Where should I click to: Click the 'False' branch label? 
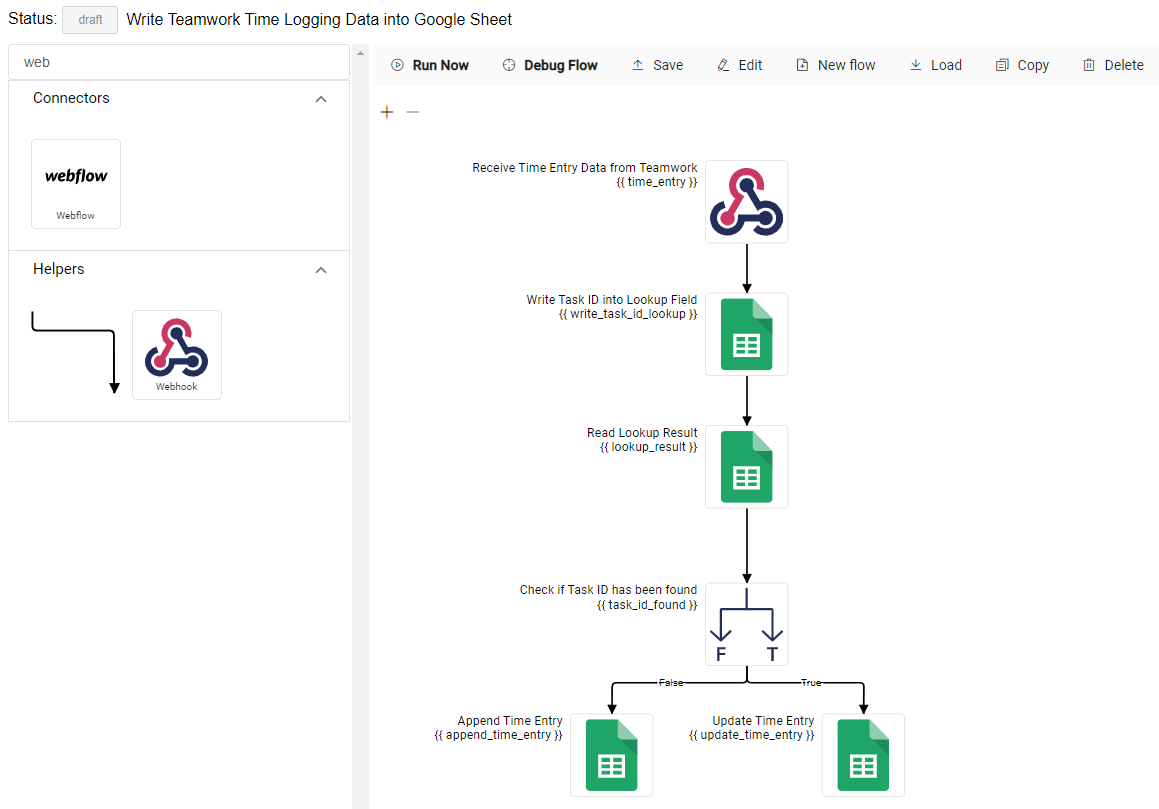(671, 683)
